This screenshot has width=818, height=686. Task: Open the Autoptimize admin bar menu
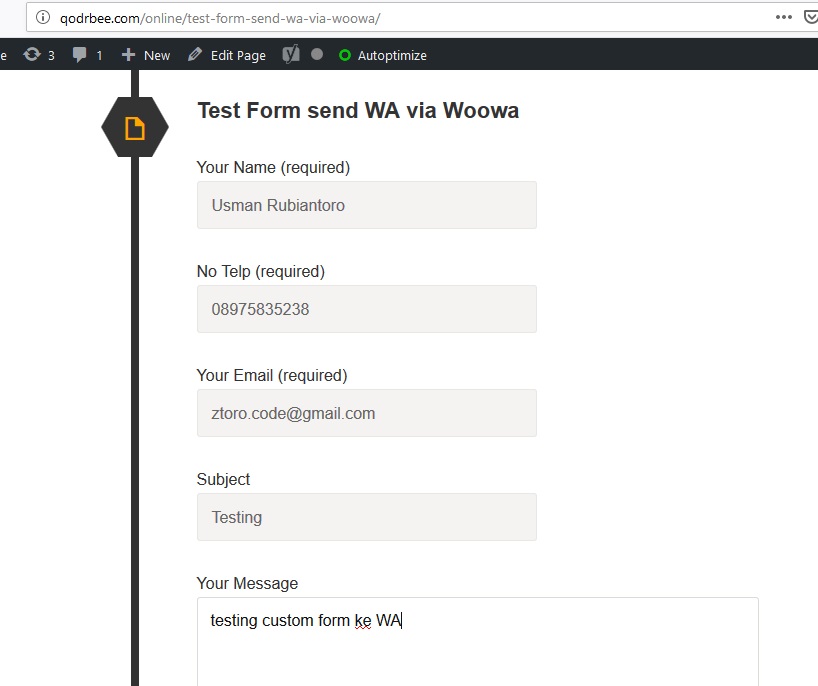(x=382, y=55)
